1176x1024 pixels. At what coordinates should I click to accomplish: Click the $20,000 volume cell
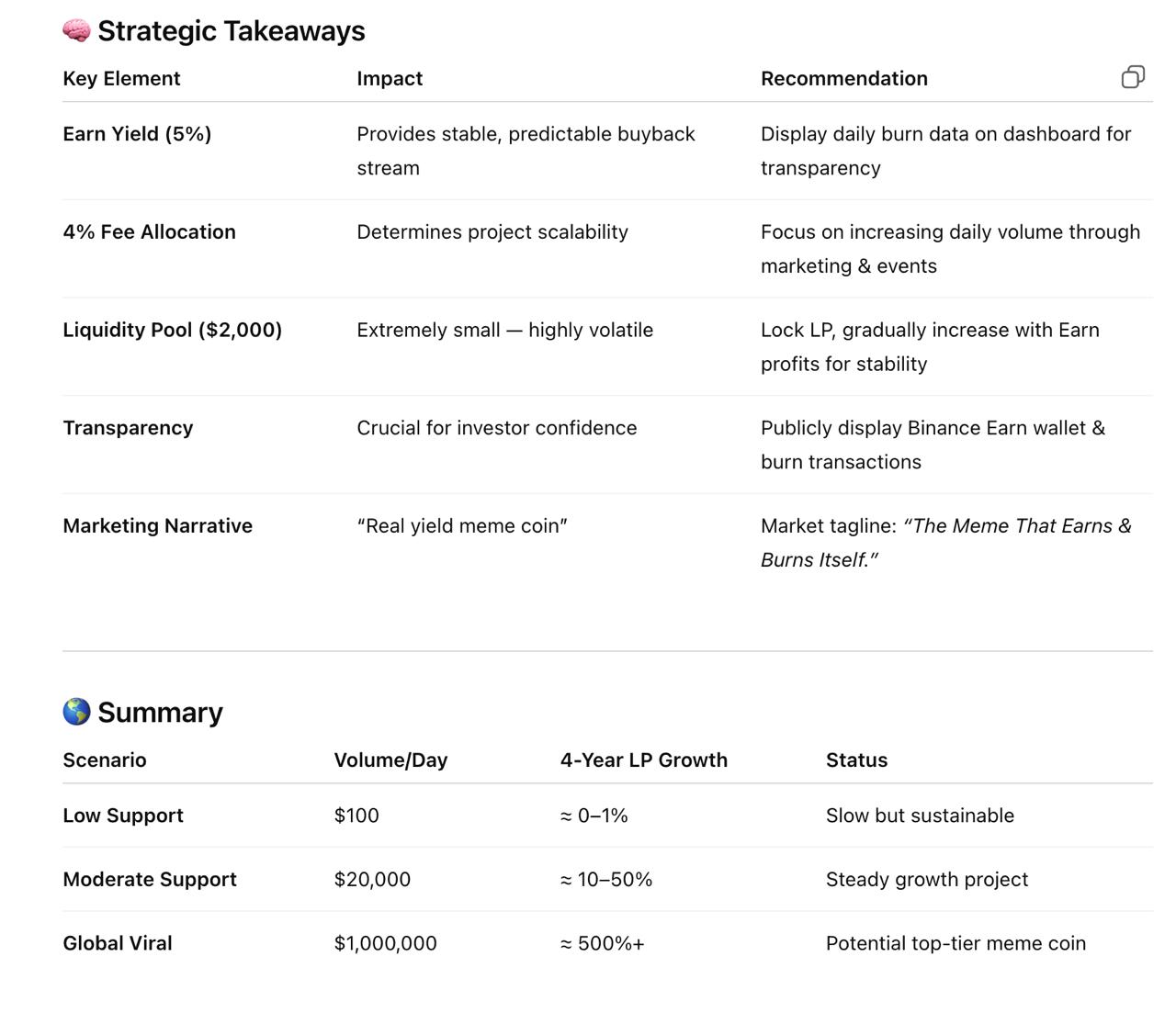(372, 880)
